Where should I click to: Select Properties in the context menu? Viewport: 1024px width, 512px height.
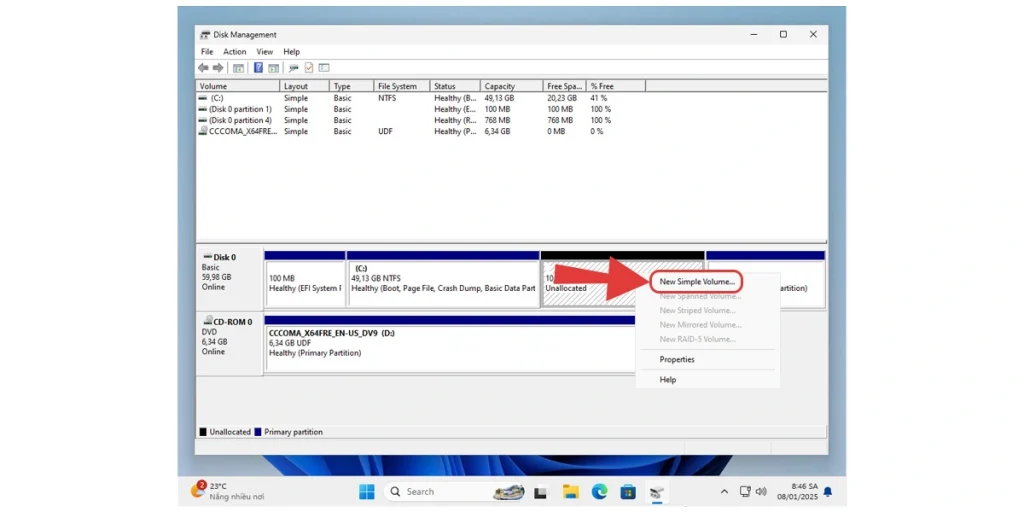click(677, 359)
